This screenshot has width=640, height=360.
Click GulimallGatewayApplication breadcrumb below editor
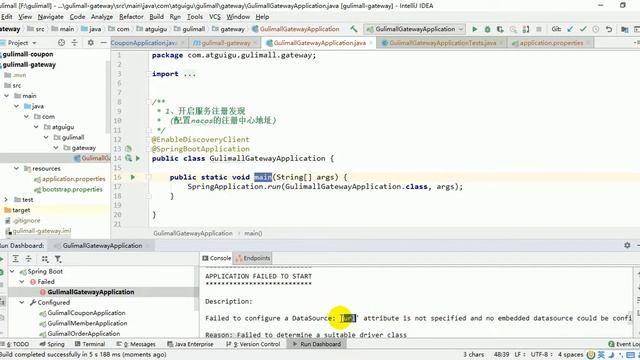[x=193, y=233]
